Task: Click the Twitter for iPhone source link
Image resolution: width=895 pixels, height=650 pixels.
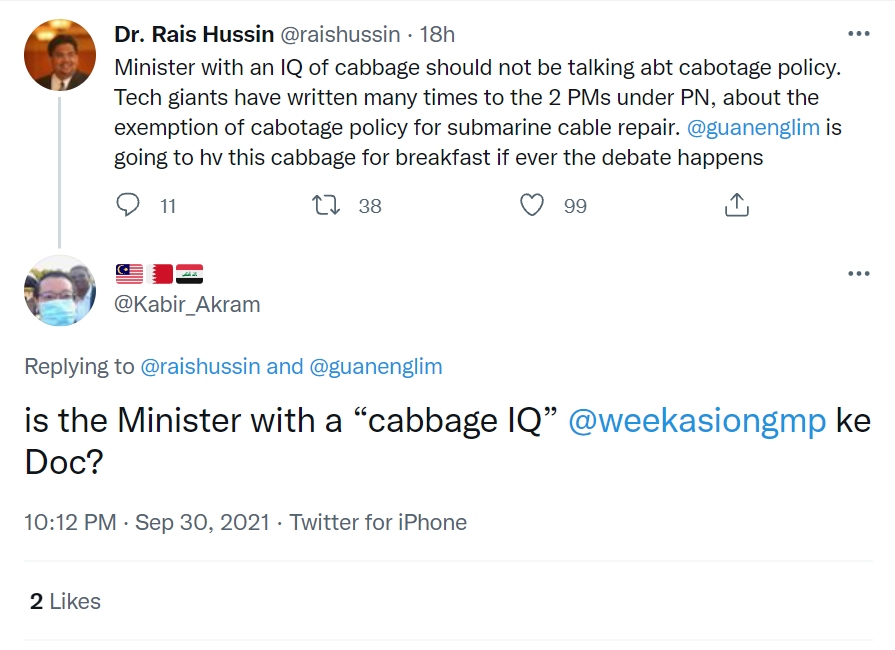Action: pos(378,522)
